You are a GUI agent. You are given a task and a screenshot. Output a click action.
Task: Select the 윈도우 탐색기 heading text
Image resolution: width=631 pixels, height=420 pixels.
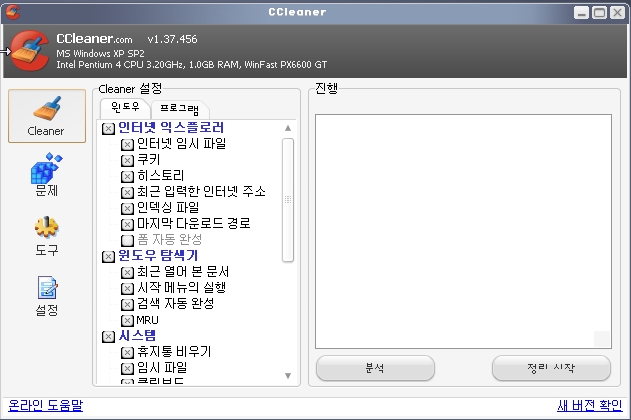pyautogui.click(x=158, y=255)
